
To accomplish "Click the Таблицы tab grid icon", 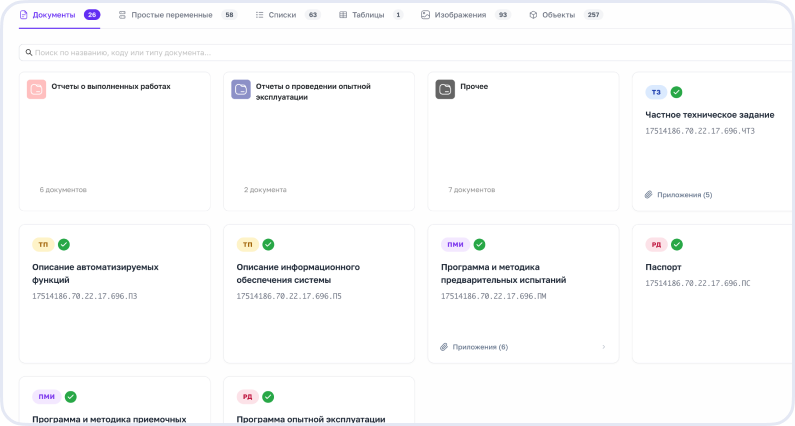I will tap(343, 15).
